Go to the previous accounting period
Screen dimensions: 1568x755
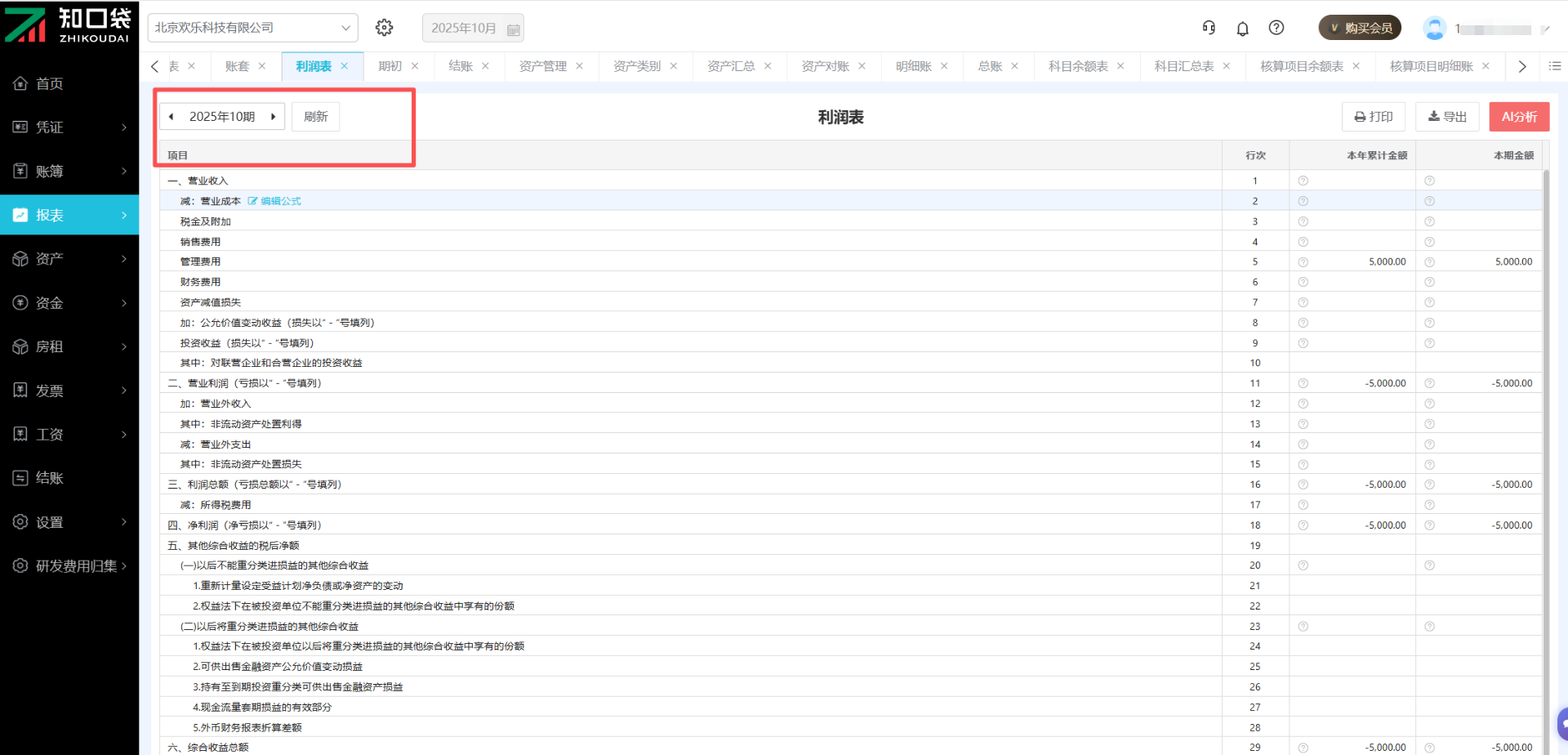pyautogui.click(x=171, y=117)
